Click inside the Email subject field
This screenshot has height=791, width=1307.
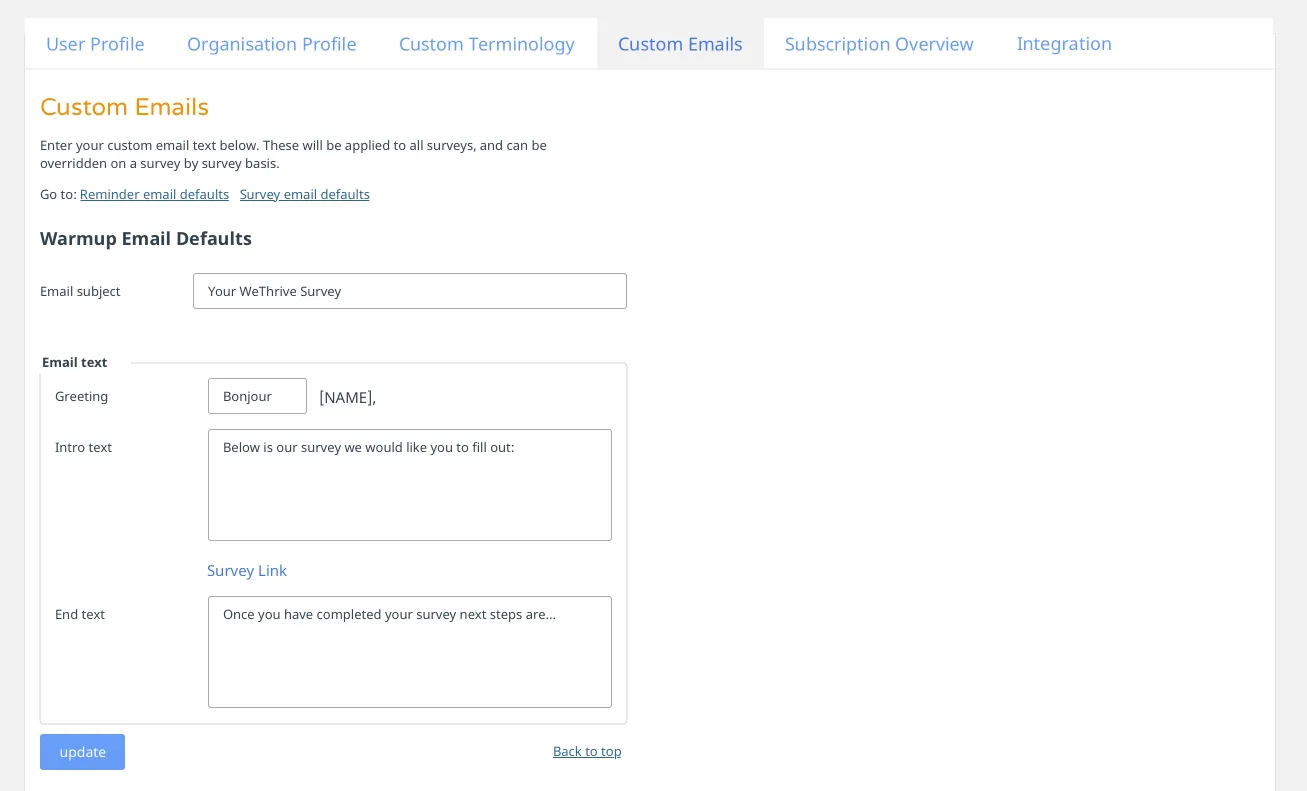click(410, 291)
